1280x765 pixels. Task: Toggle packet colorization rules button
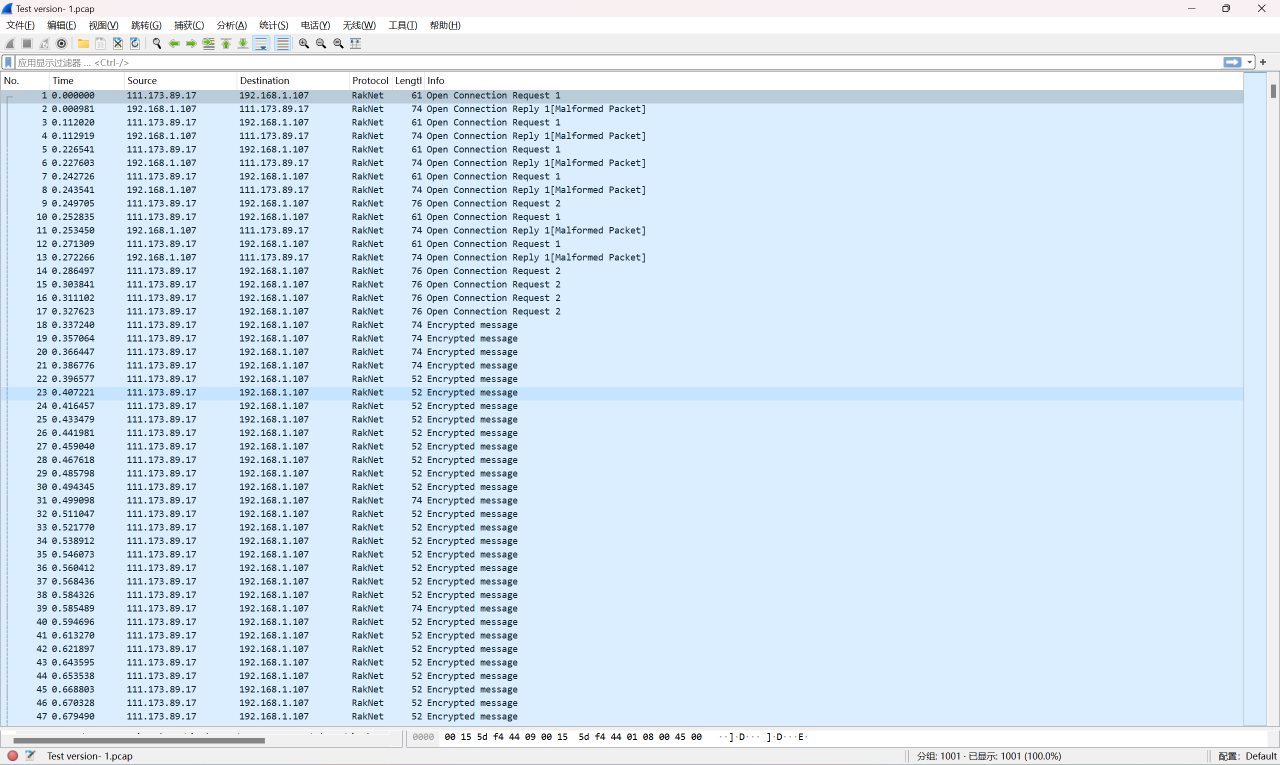(x=283, y=44)
